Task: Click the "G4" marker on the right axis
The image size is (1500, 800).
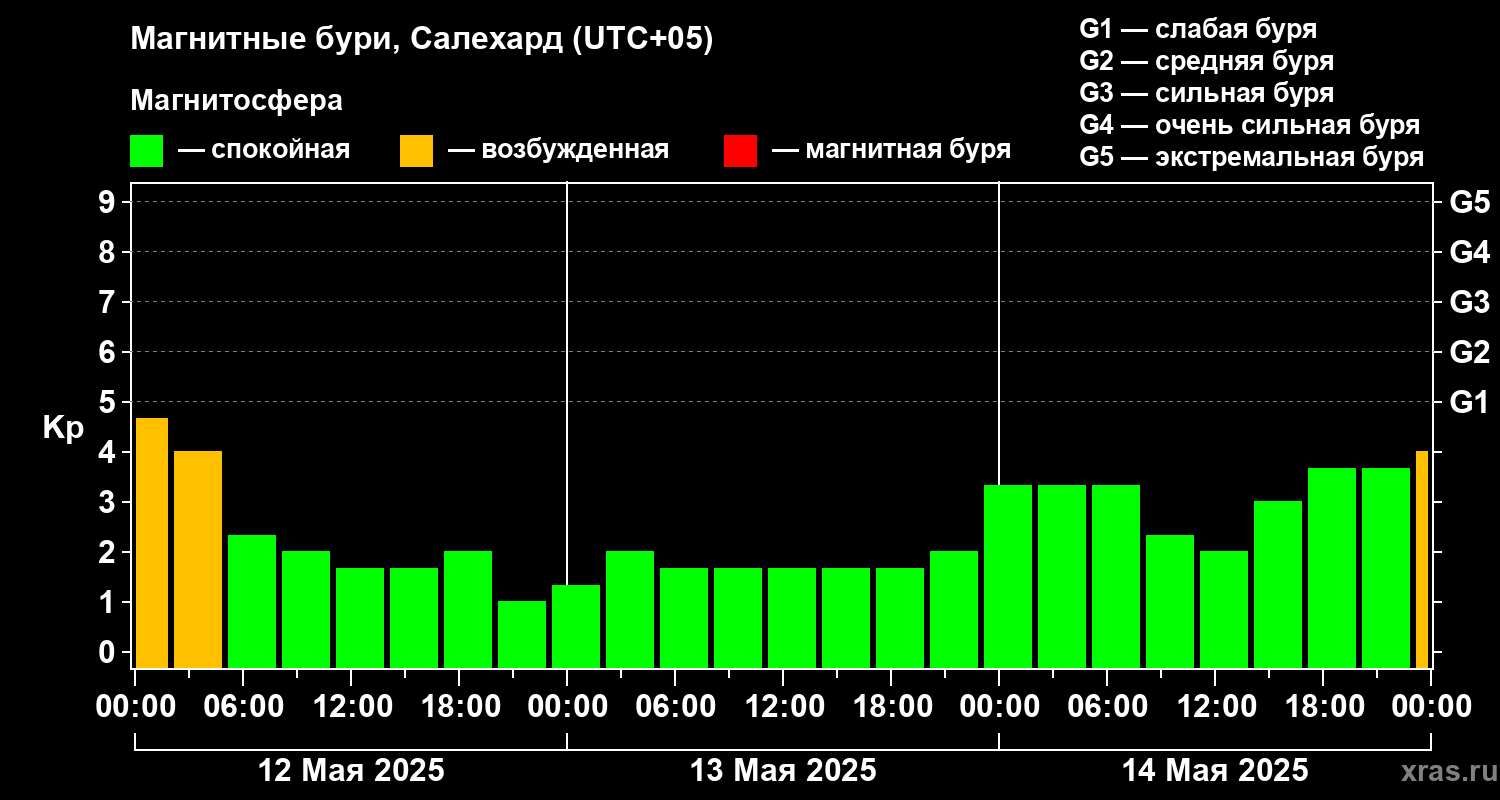Action: tap(1469, 252)
